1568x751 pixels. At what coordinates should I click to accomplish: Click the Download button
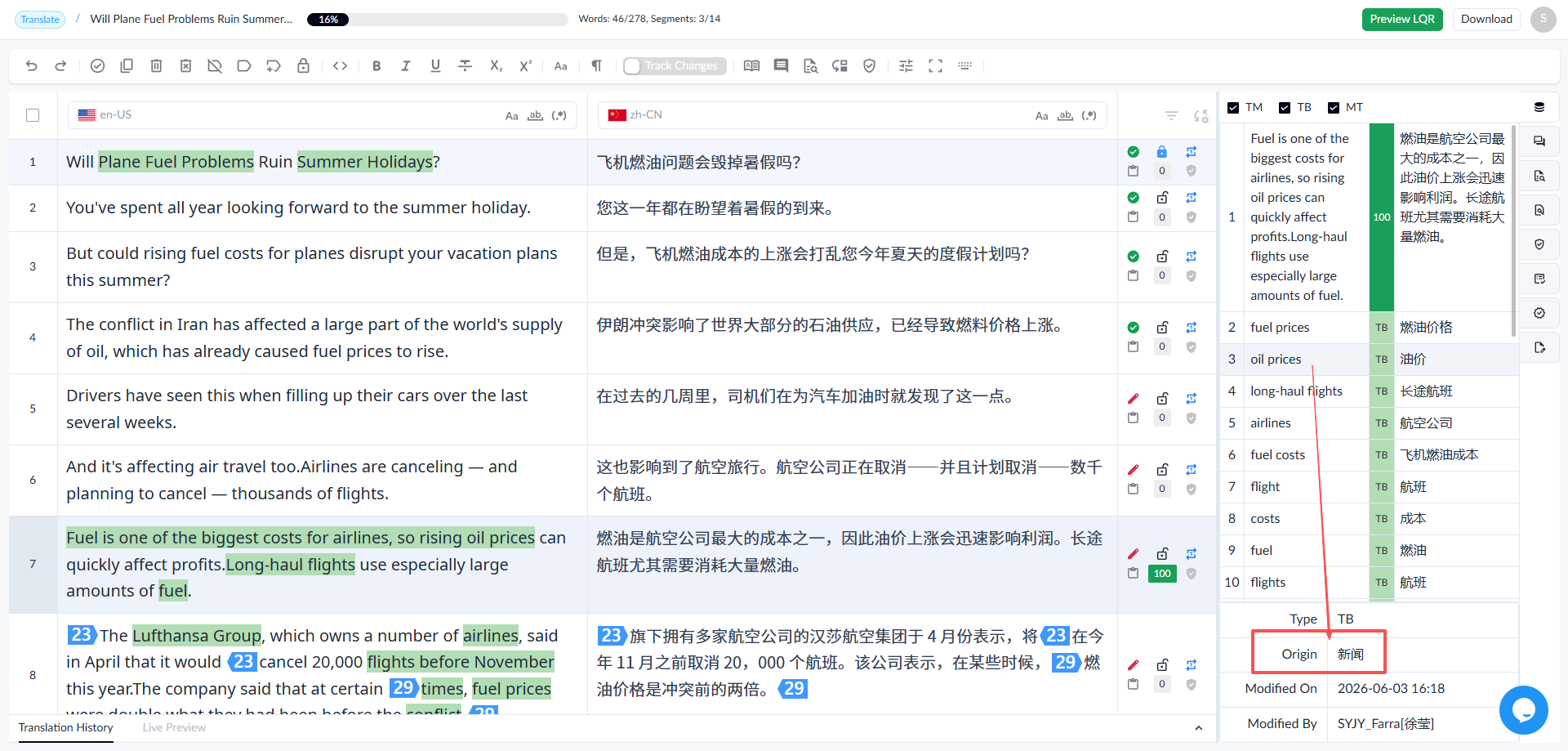point(1486,19)
